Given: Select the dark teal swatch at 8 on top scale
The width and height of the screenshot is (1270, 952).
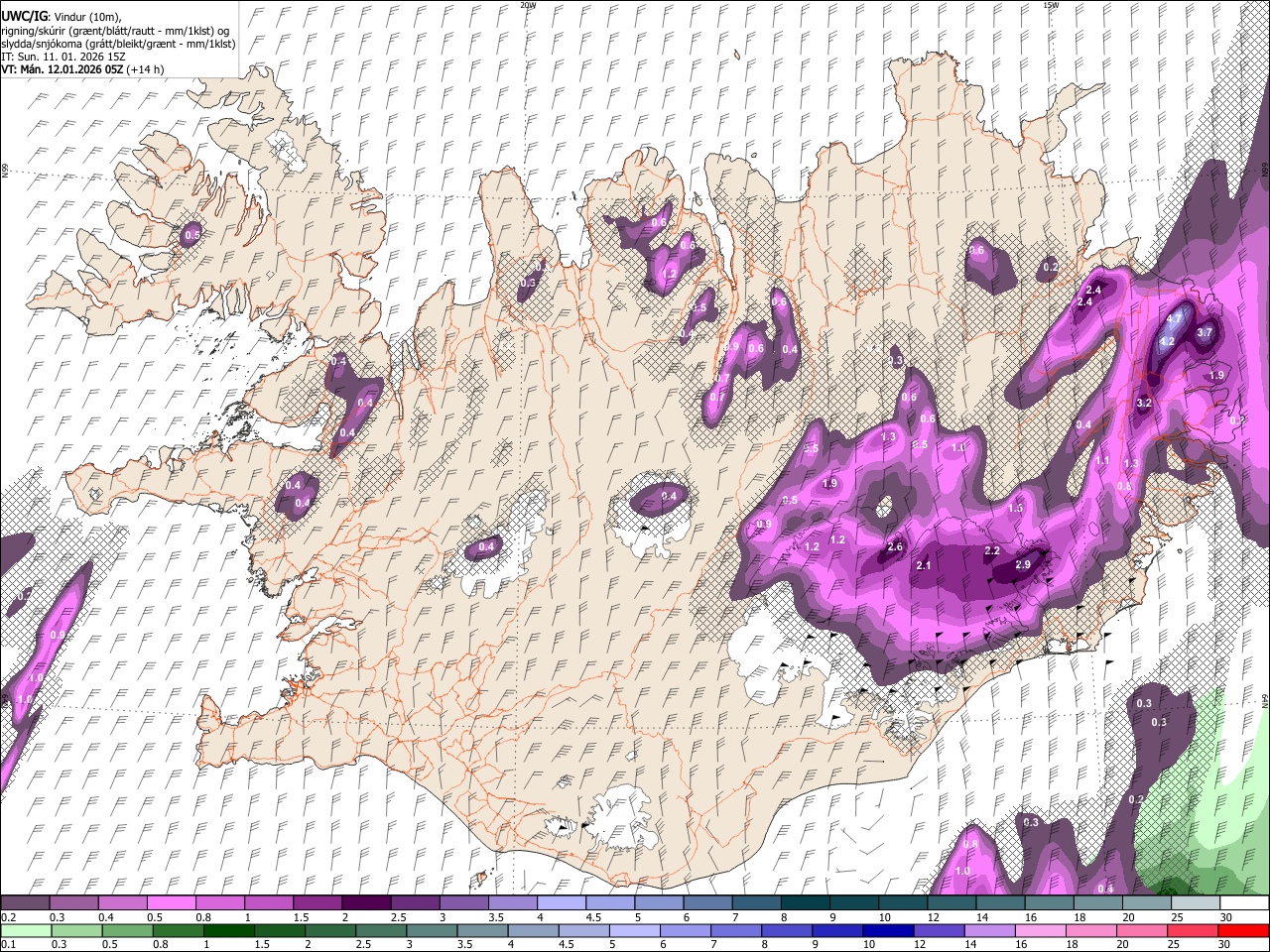Looking at the screenshot, I should tap(804, 902).
